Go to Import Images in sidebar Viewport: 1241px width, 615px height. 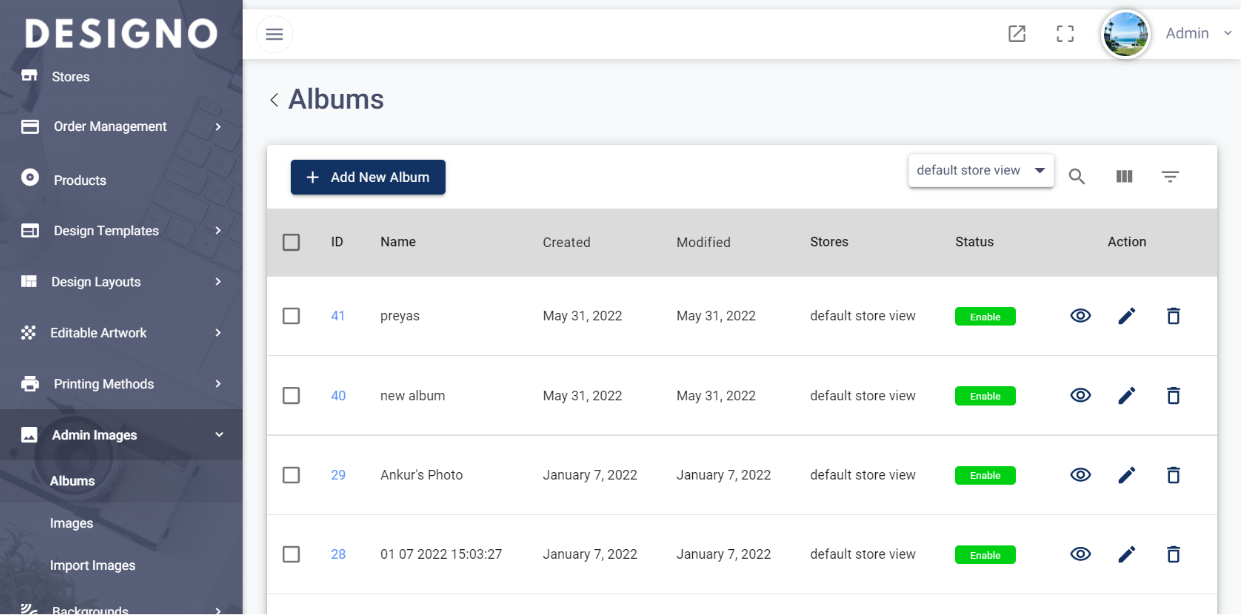click(92, 566)
